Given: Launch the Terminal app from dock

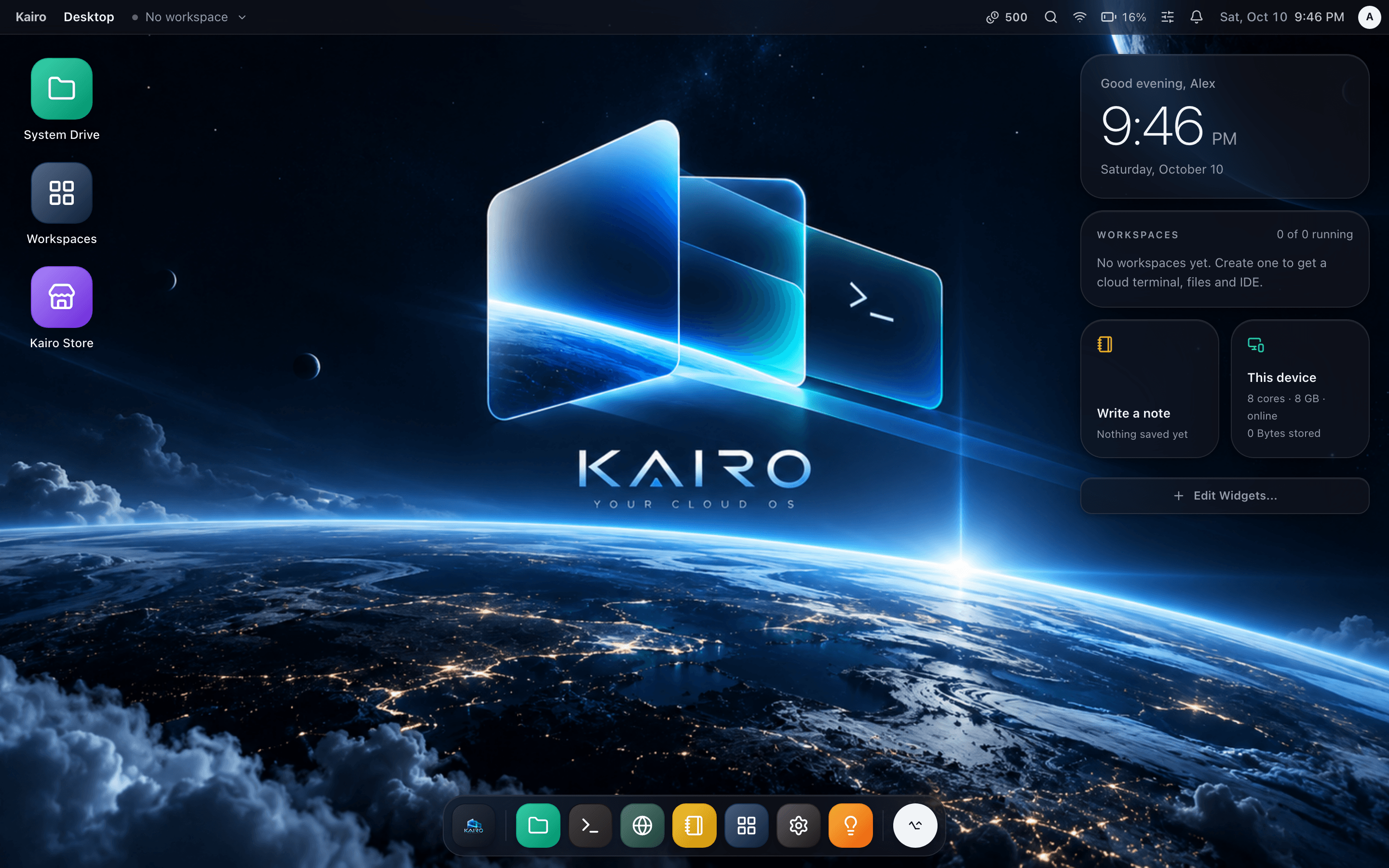Looking at the screenshot, I should click(x=590, y=826).
